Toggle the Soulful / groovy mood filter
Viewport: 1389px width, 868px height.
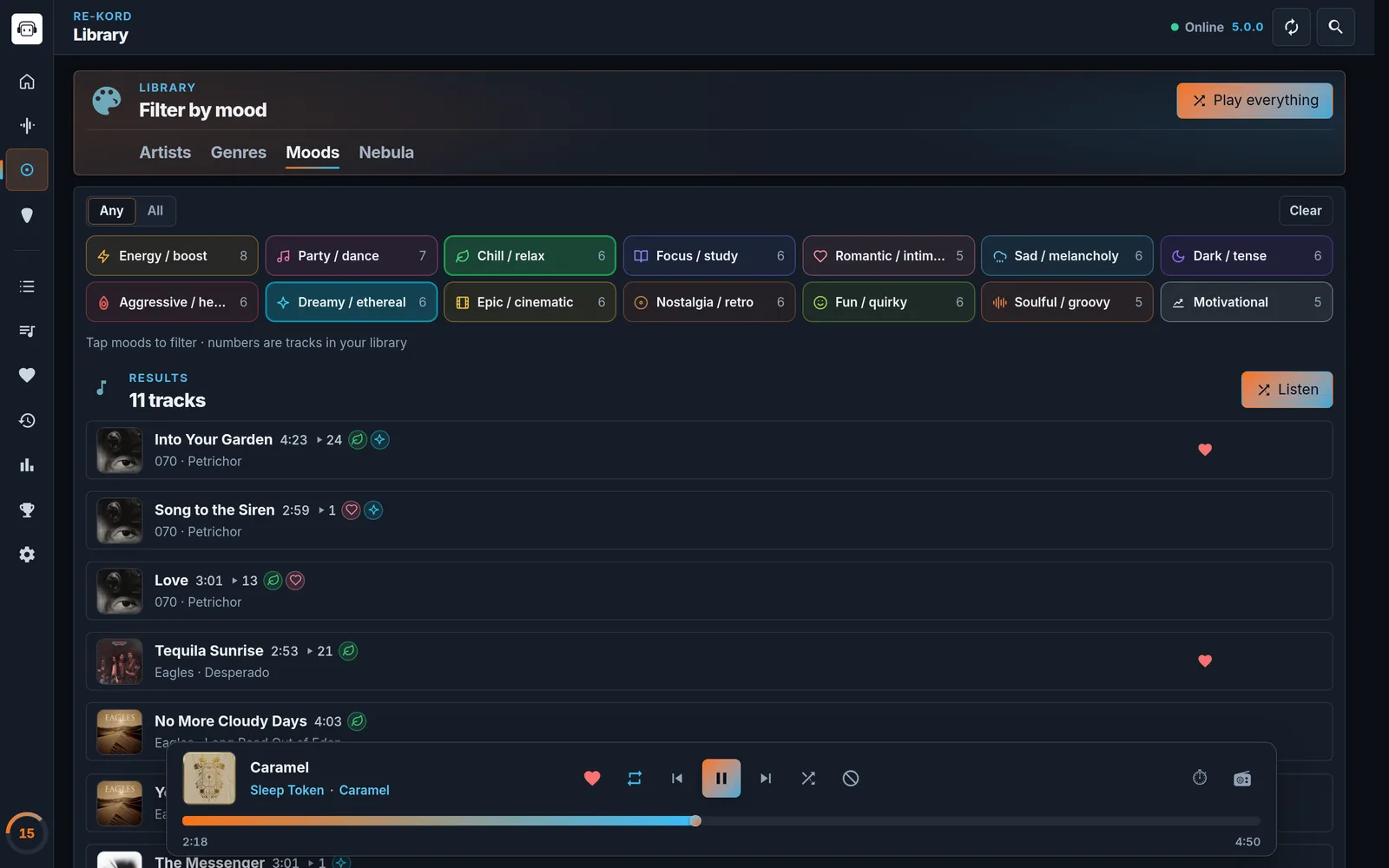pos(1067,302)
